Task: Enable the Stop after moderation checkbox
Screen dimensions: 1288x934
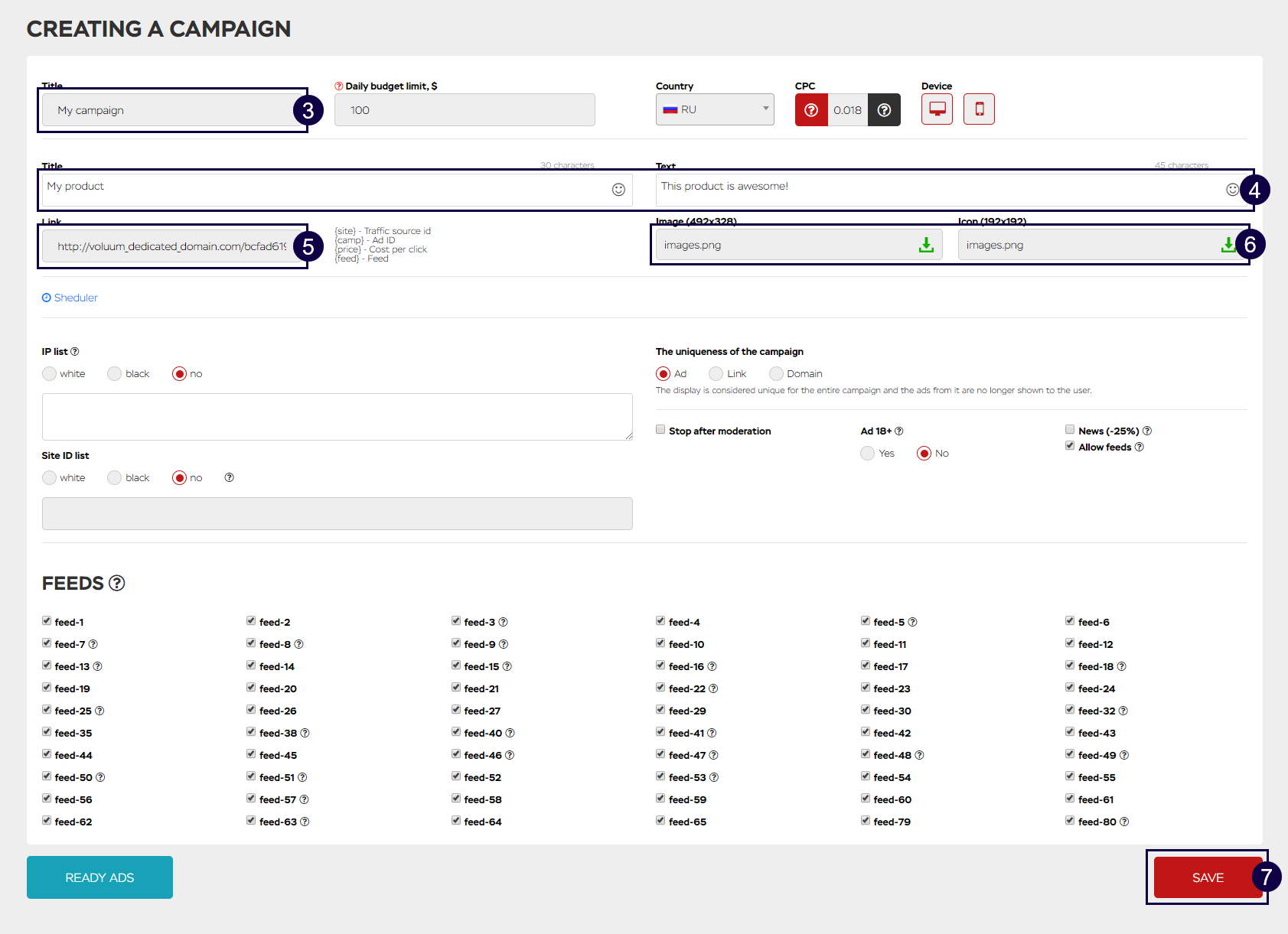Action: (x=660, y=430)
